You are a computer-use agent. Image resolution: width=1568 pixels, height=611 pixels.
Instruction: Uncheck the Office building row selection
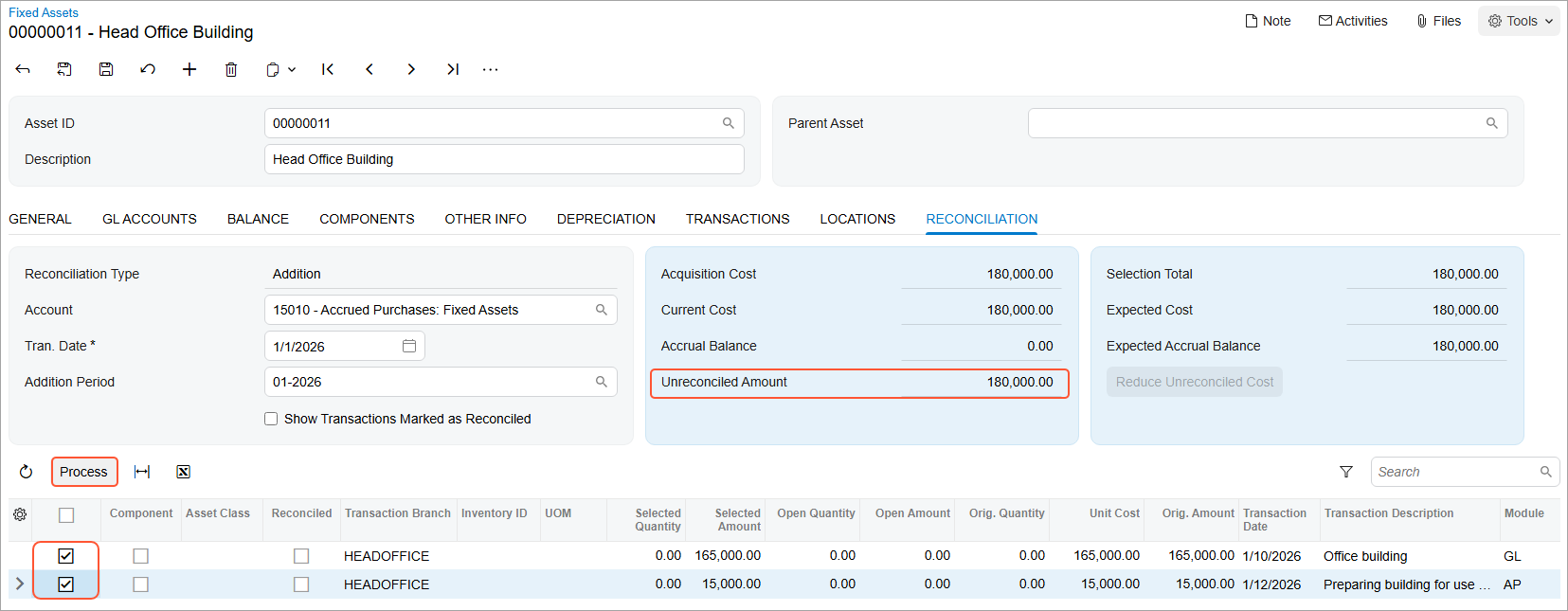pyautogui.click(x=66, y=556)
